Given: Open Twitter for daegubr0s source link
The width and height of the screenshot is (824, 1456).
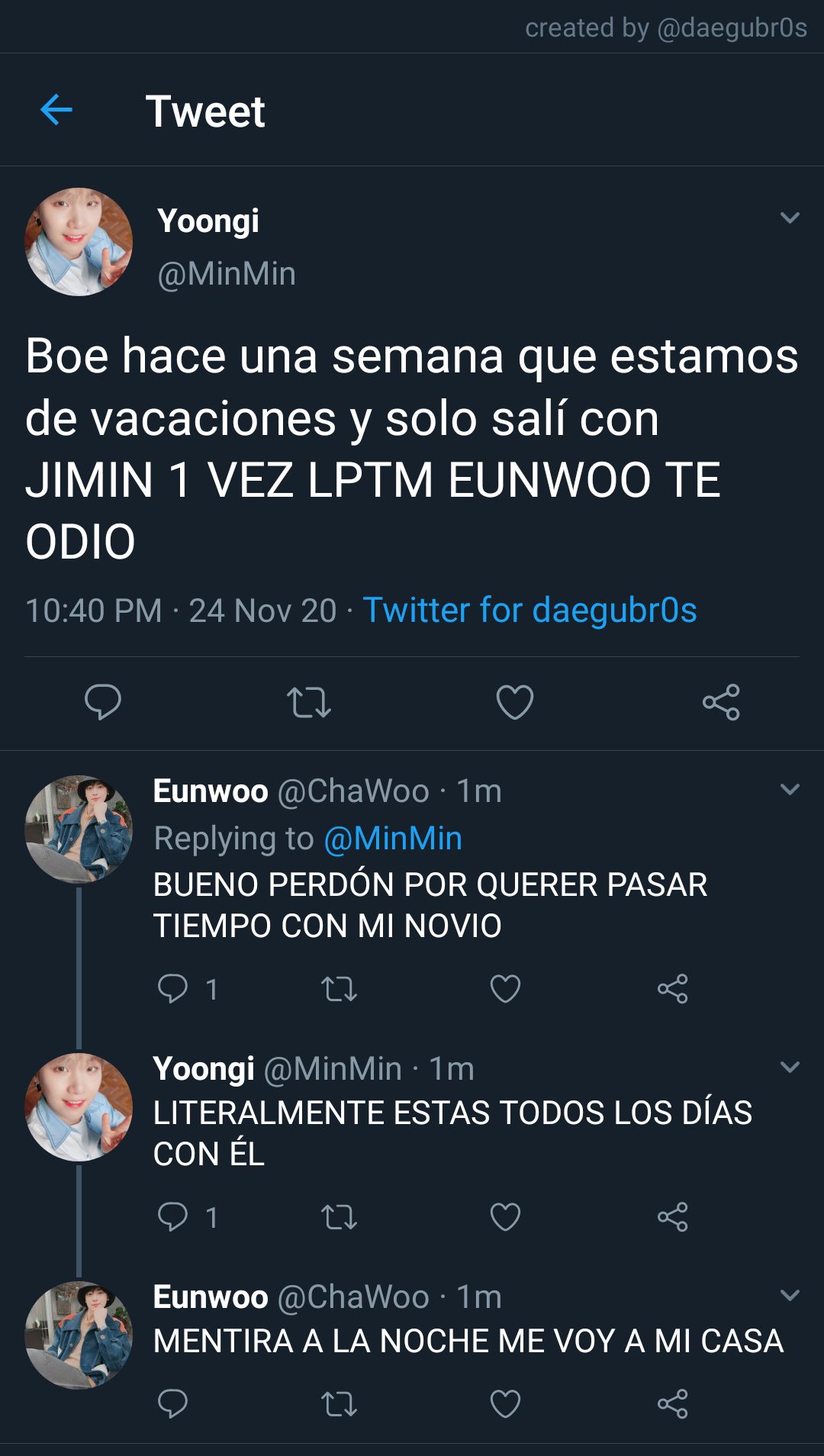Looking at the screenshot, I should (529, 610).
